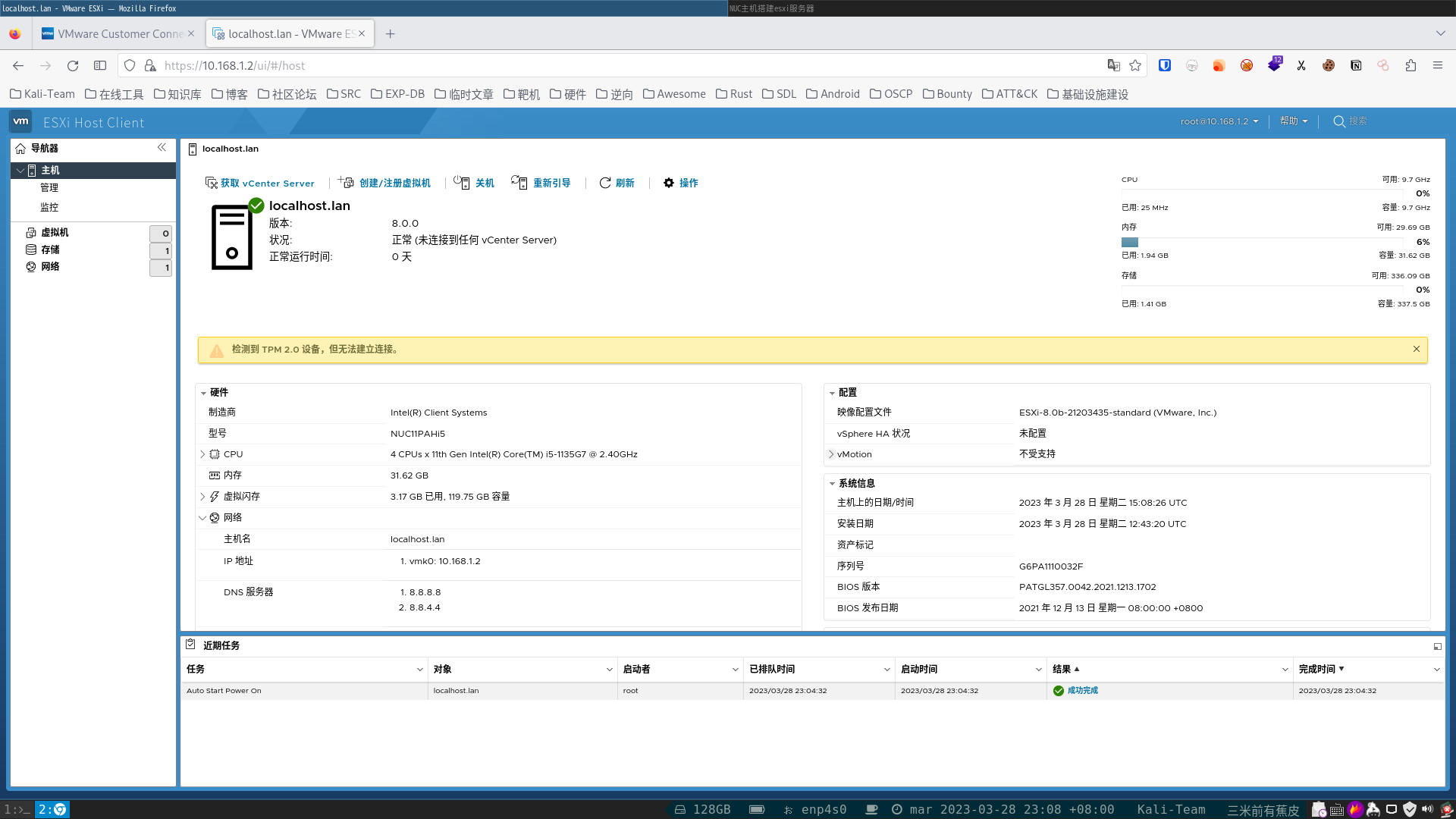Click the Notion extension icon
Screen dimensions: 1456x819
(x=1356, y=65)
